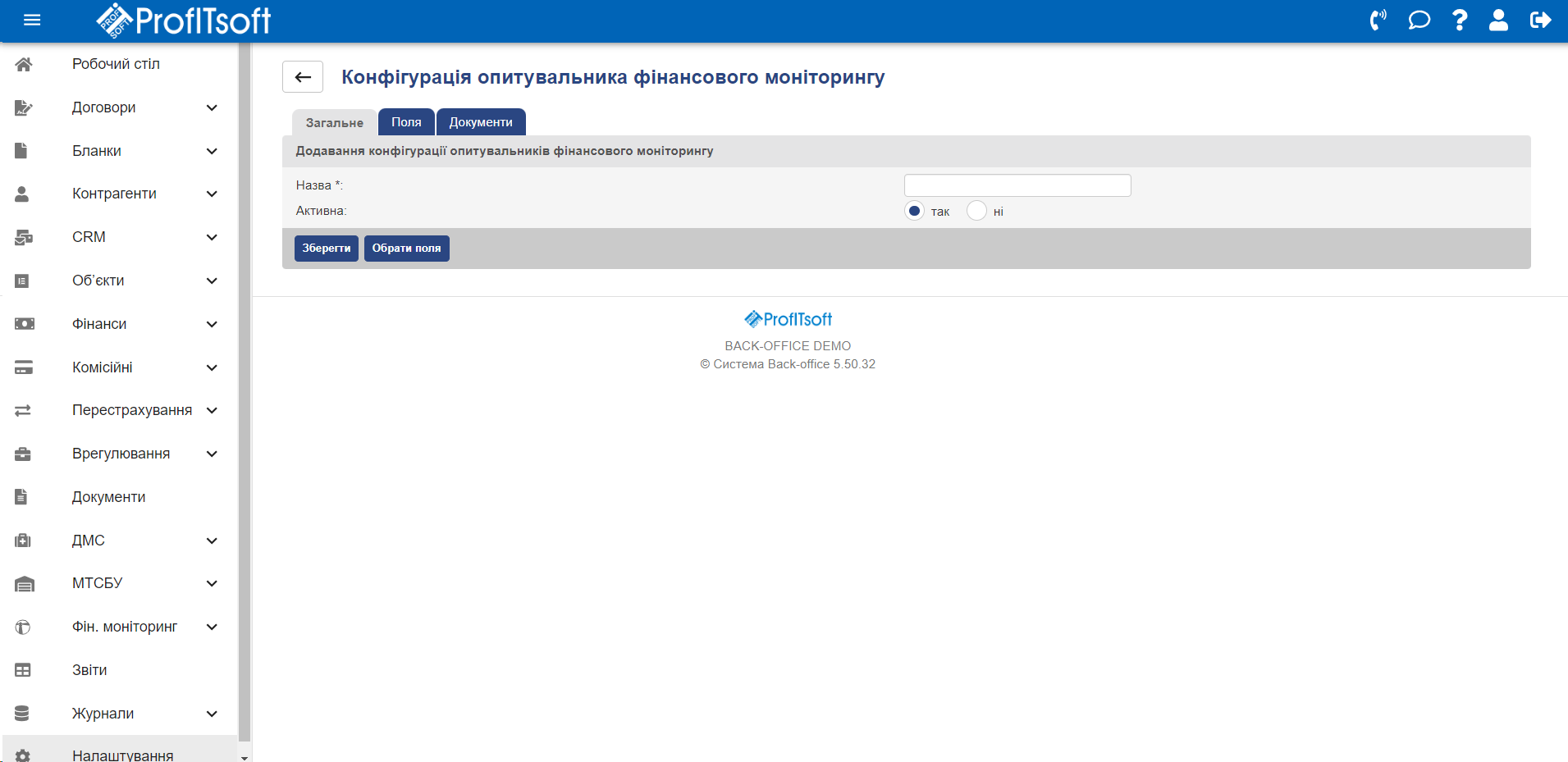Open the chat bubble icon
This screenshot has width=1568, height=762.
click(x=1419, y=21)
